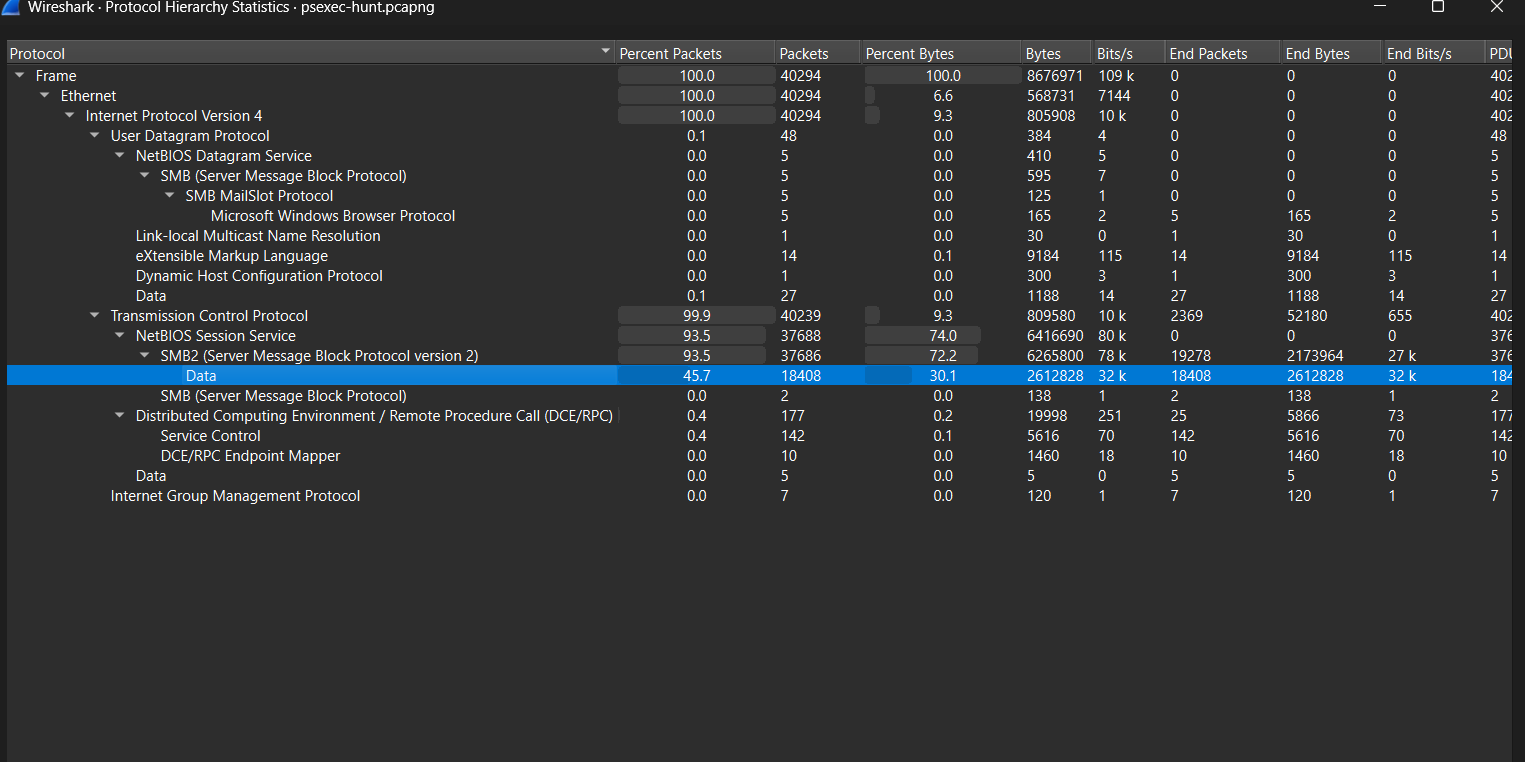Select the Service Control row
This screenshot has width=1525, height=762.
760,436
